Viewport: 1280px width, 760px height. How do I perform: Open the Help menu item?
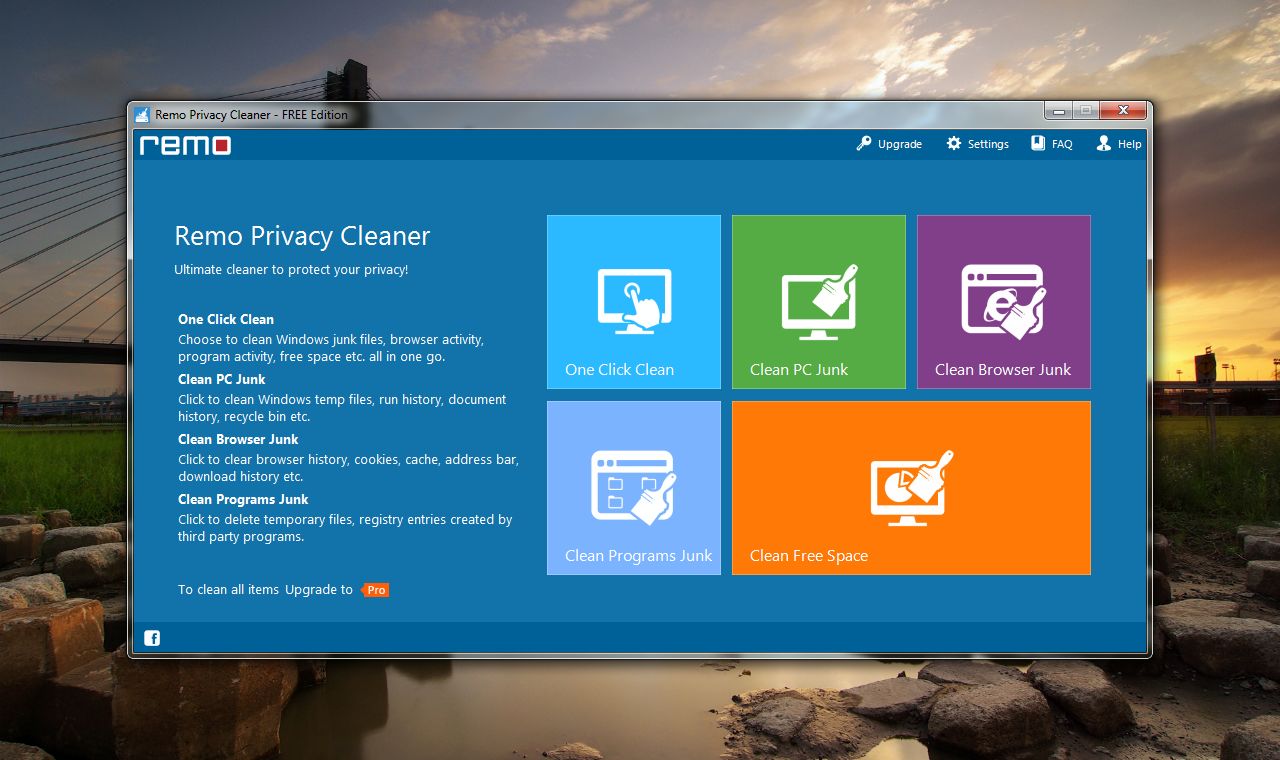pyautogui.click(x=1118, y=144)
